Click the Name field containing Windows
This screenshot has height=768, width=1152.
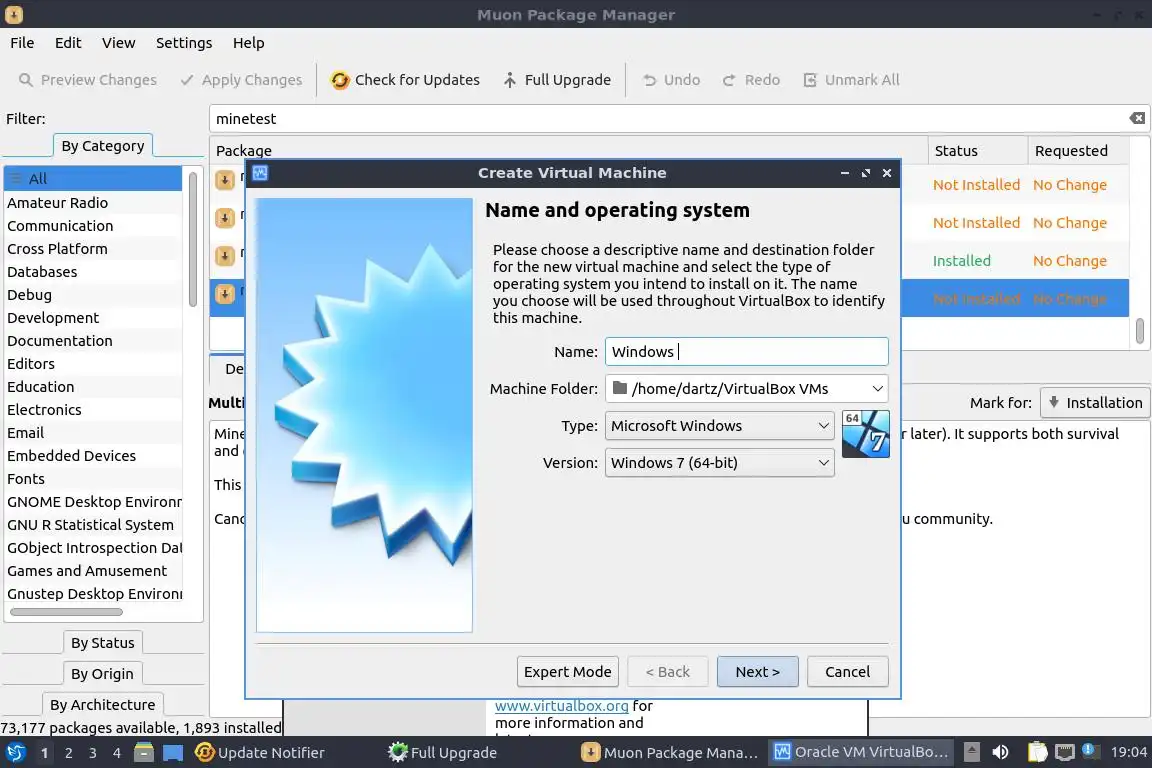(x=746, y=351)
